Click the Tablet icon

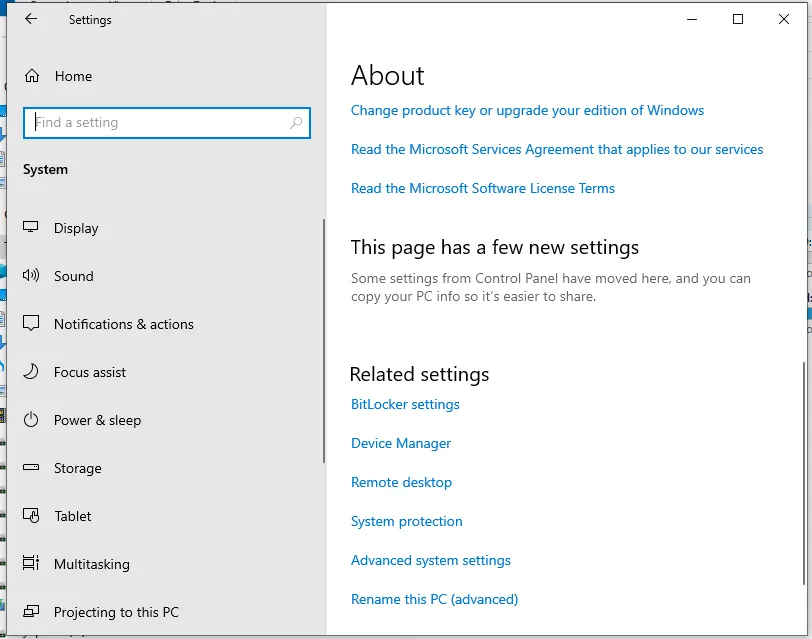[31, 515]
